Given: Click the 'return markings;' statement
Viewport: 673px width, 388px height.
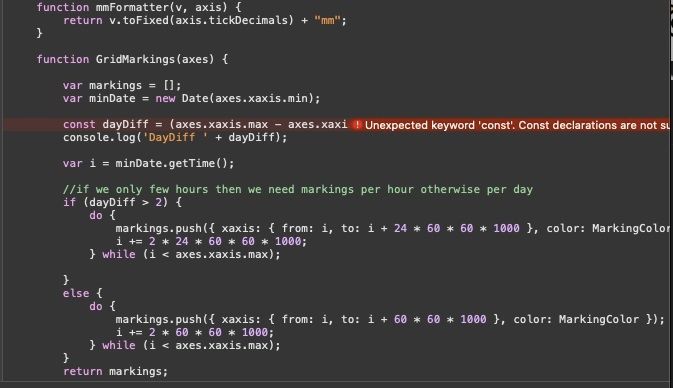Looking at the screenshot, I should pos(115,371).
